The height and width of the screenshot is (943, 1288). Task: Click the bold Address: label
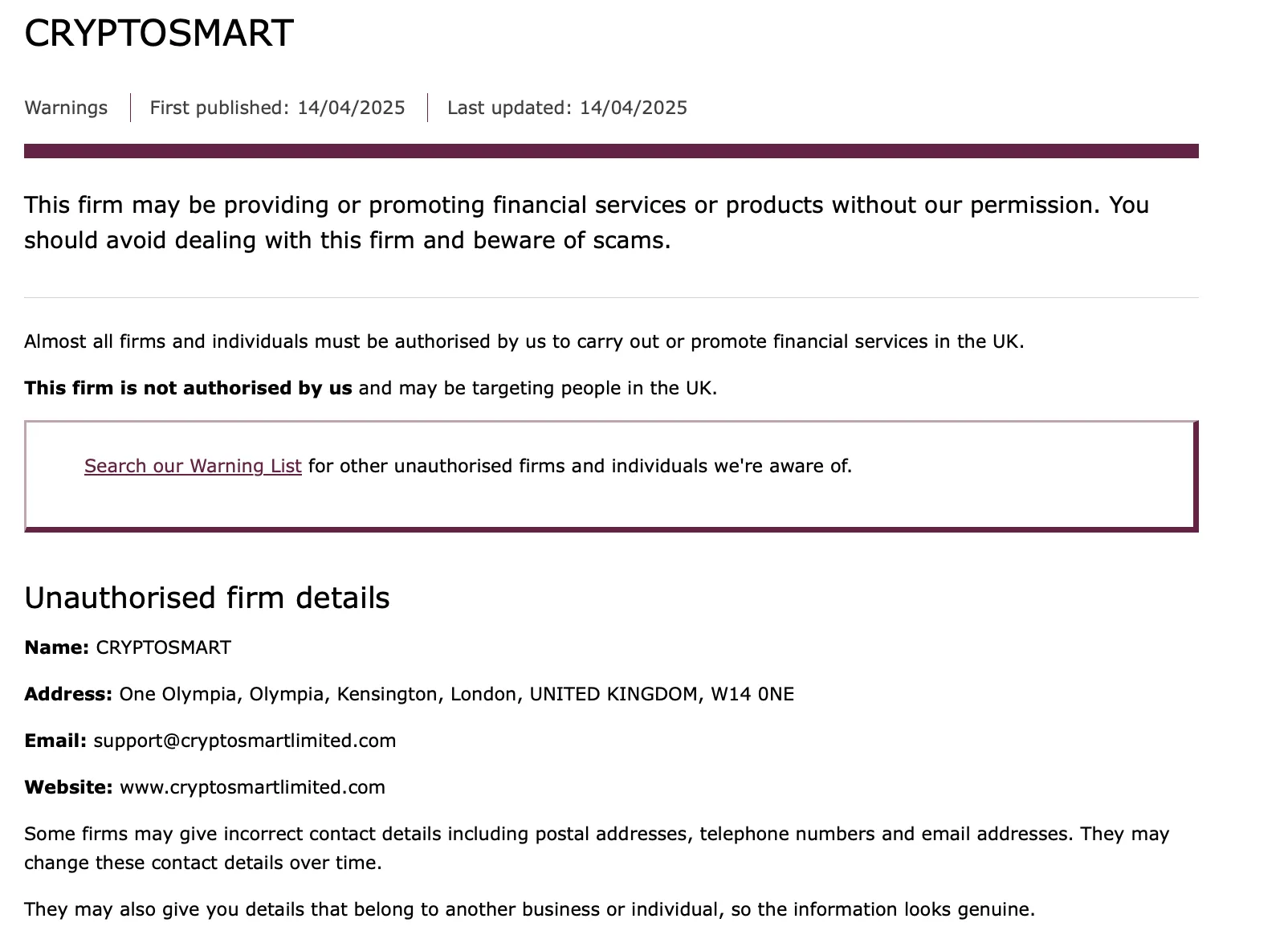pyautogui.click(x=68, y=694)
